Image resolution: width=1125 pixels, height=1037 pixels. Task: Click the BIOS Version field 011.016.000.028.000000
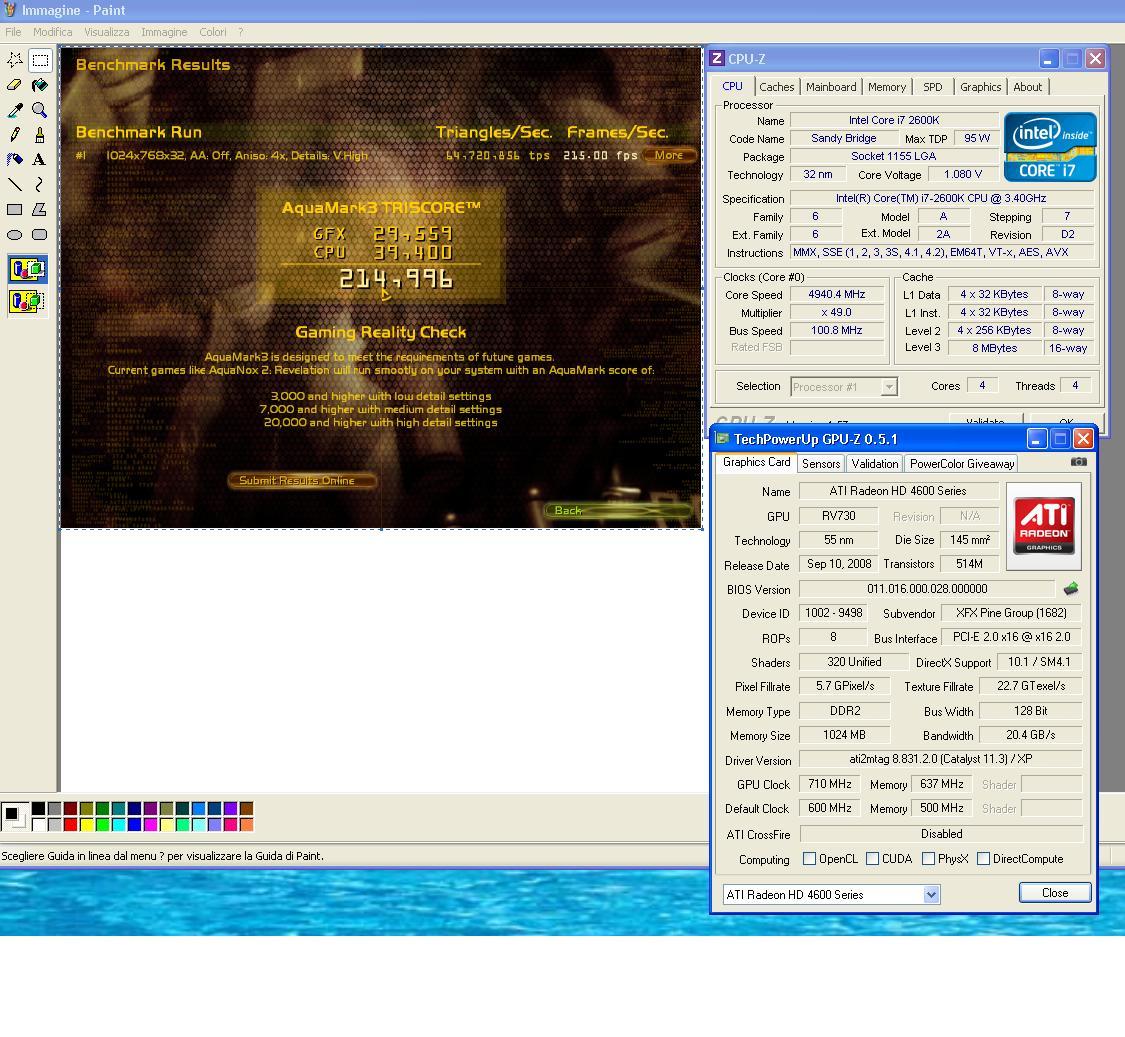click(x=927, y=589)
